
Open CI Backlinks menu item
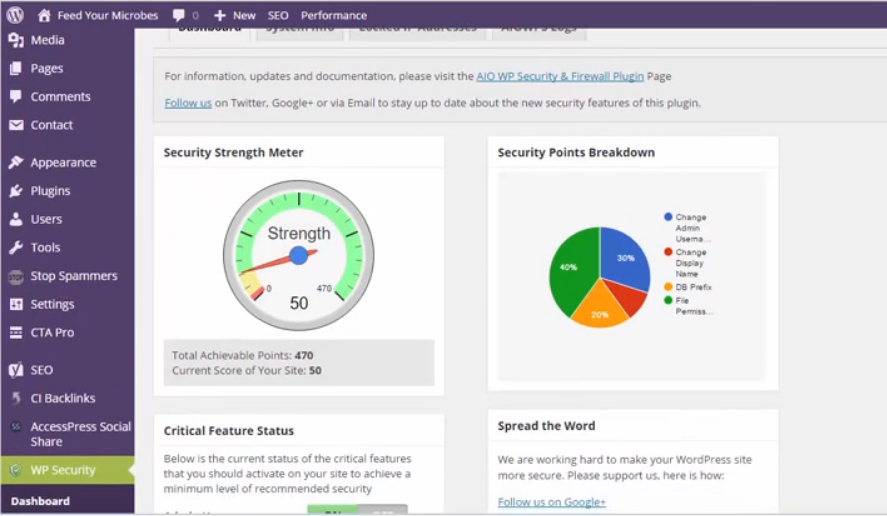coord(63,398)
